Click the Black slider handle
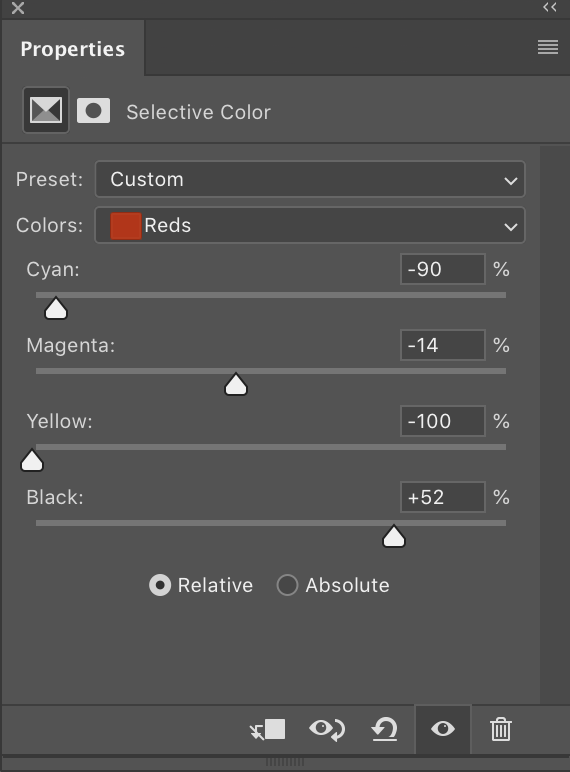Viewport: 570px width, 772px height. 394,536
